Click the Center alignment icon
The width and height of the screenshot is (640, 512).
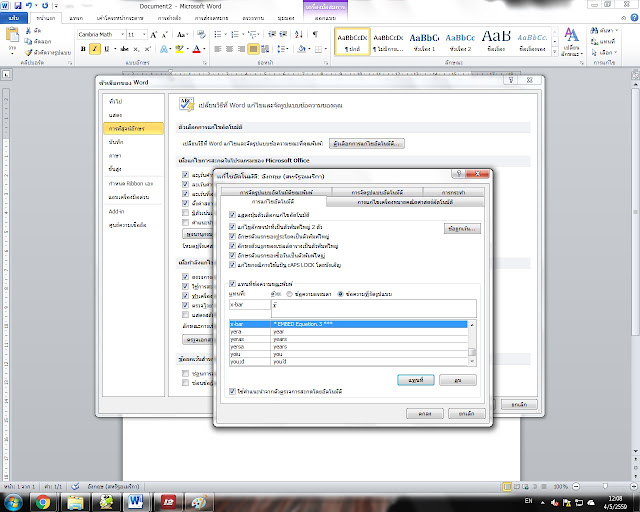click(x=229, y=49)
